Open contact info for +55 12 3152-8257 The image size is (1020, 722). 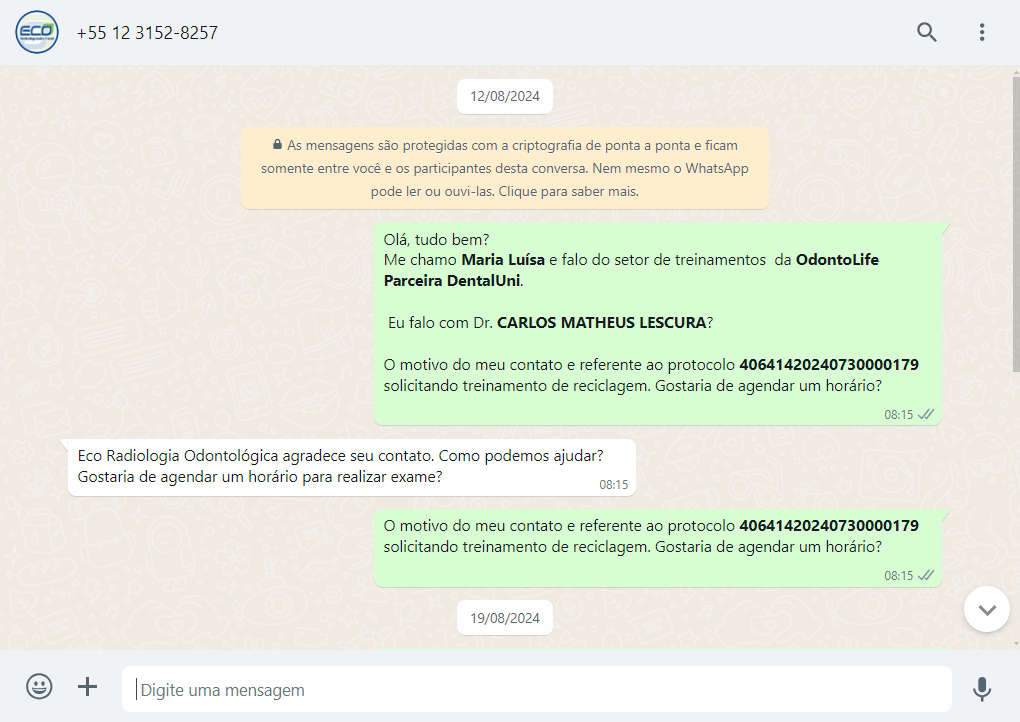coord(147,33)
